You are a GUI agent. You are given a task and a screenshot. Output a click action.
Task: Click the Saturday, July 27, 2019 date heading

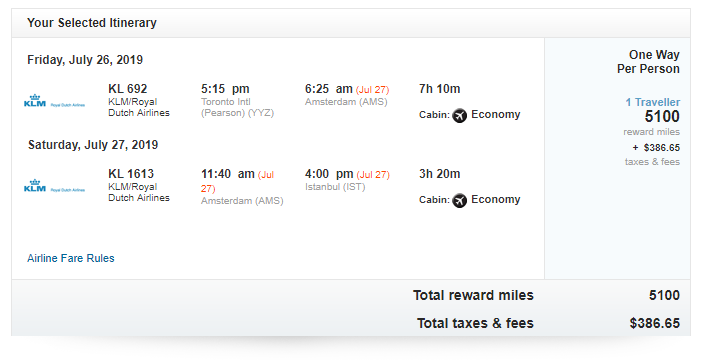(x=93, y=145)
